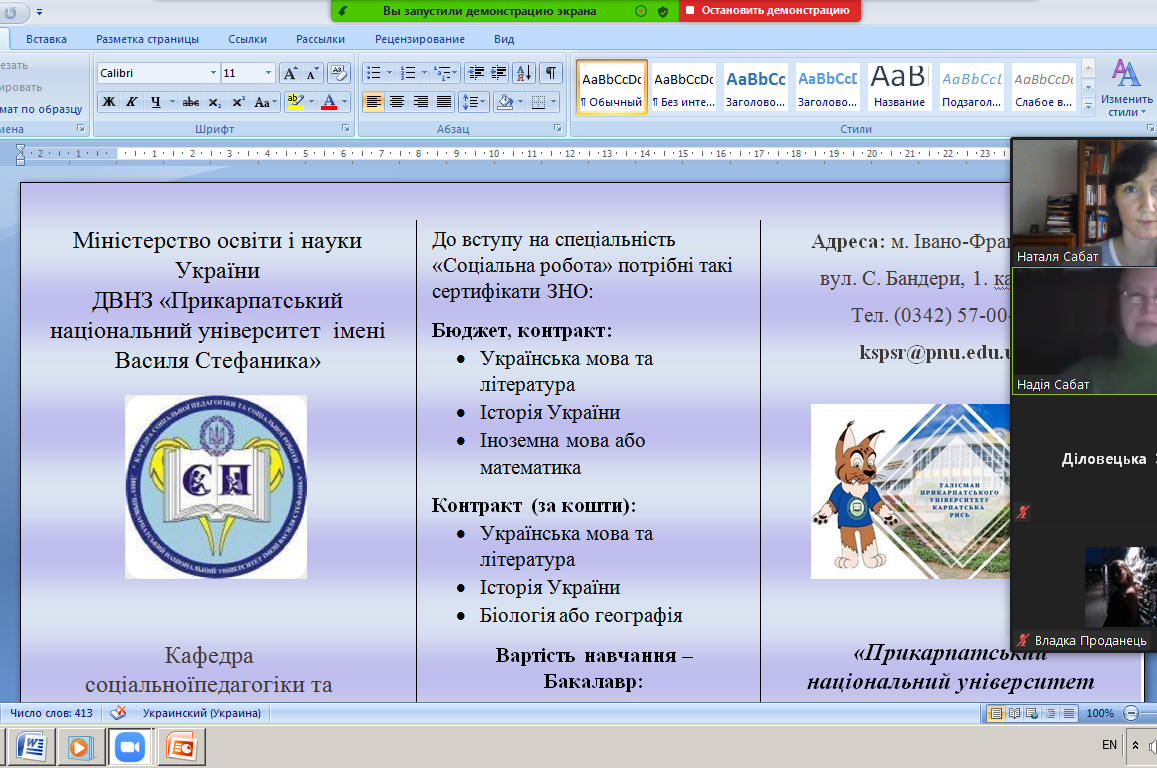Click the Sort icon in the Абзац group
Viewport: 1157px width, 768px height.
(x=524, y=73)
